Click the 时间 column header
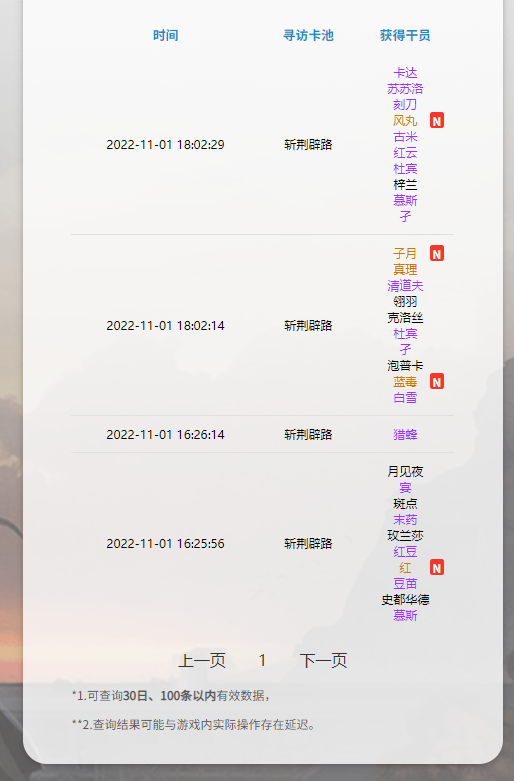 (165, 35)
